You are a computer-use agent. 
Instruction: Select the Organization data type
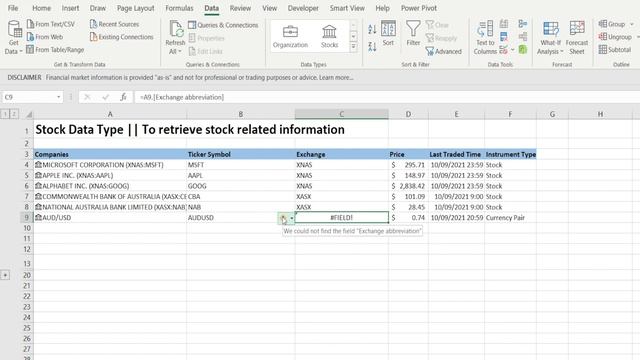click(290, 37)
